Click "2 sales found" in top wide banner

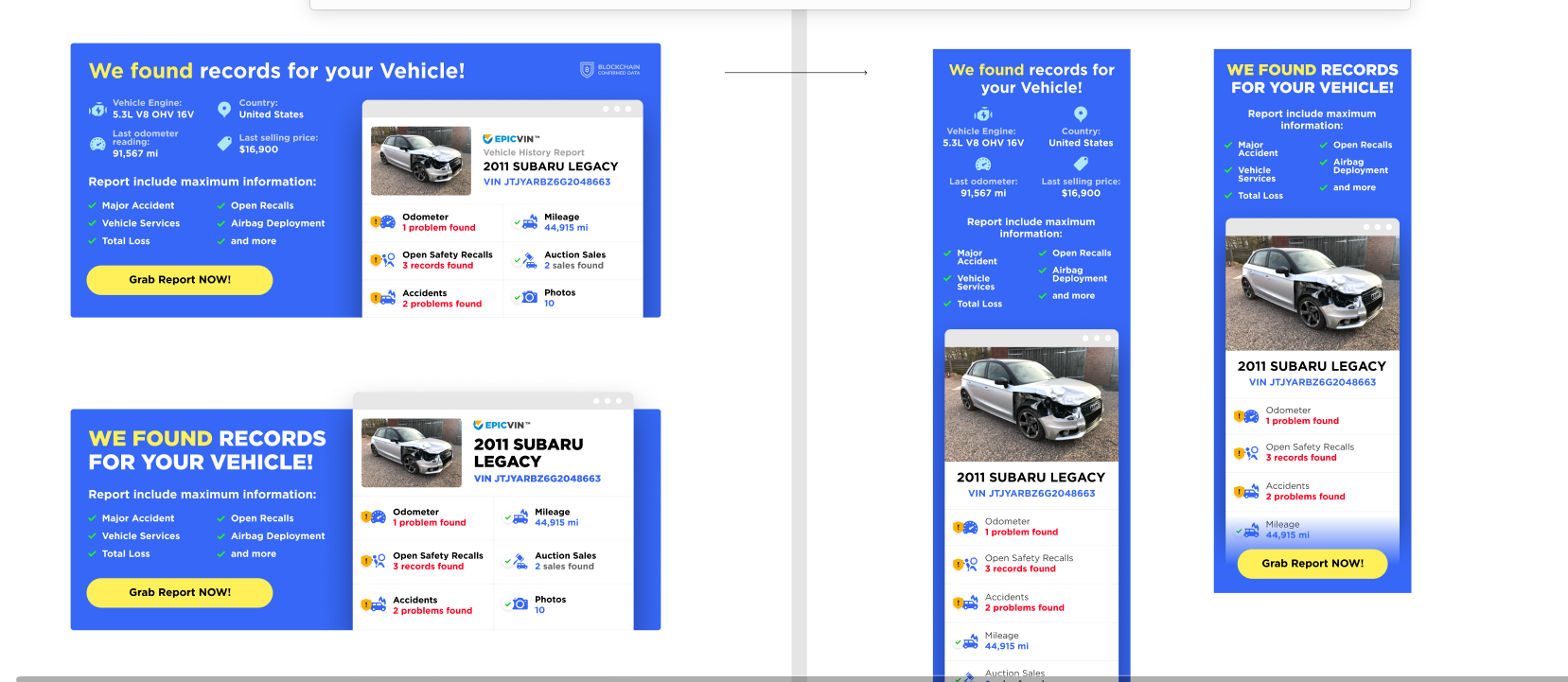[x=573, y=266]
